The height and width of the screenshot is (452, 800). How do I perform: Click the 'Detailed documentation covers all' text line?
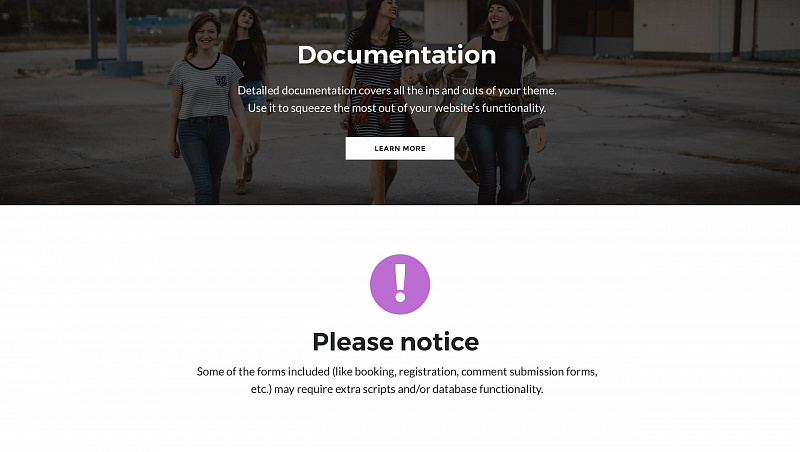coord(397,90)
